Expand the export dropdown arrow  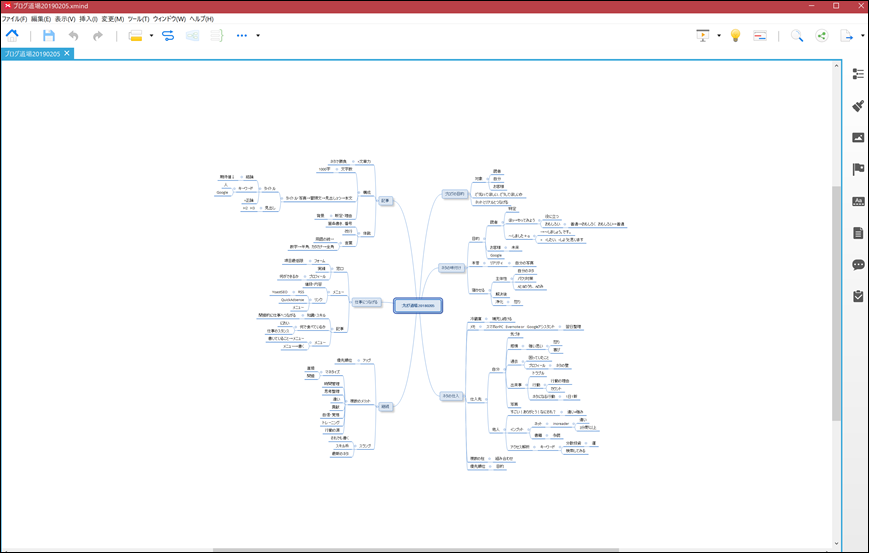(x=862, y=35)
